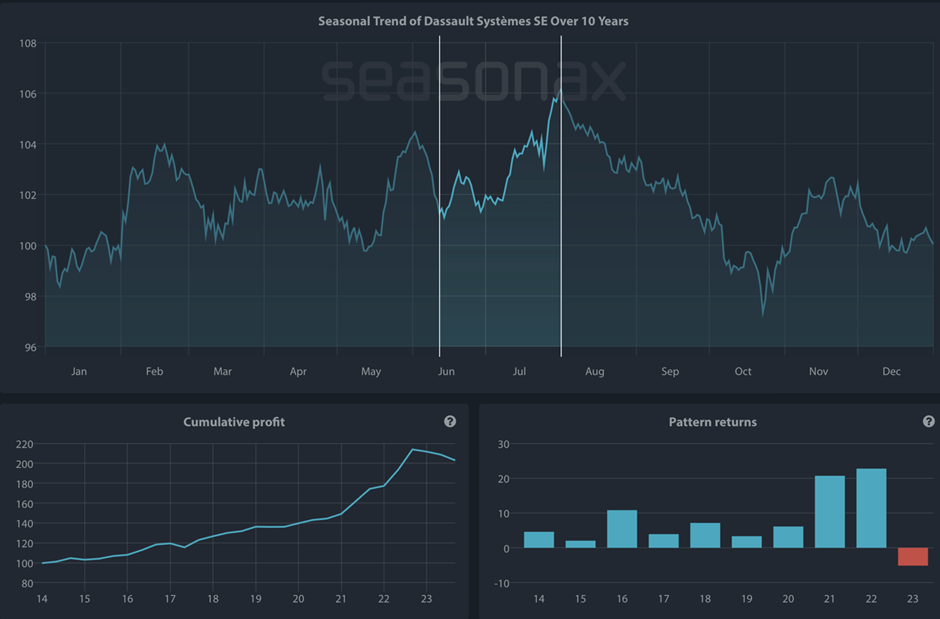
Task: Click the '-10' value on the Pattern returns axis
Action: tap(502, 583)
